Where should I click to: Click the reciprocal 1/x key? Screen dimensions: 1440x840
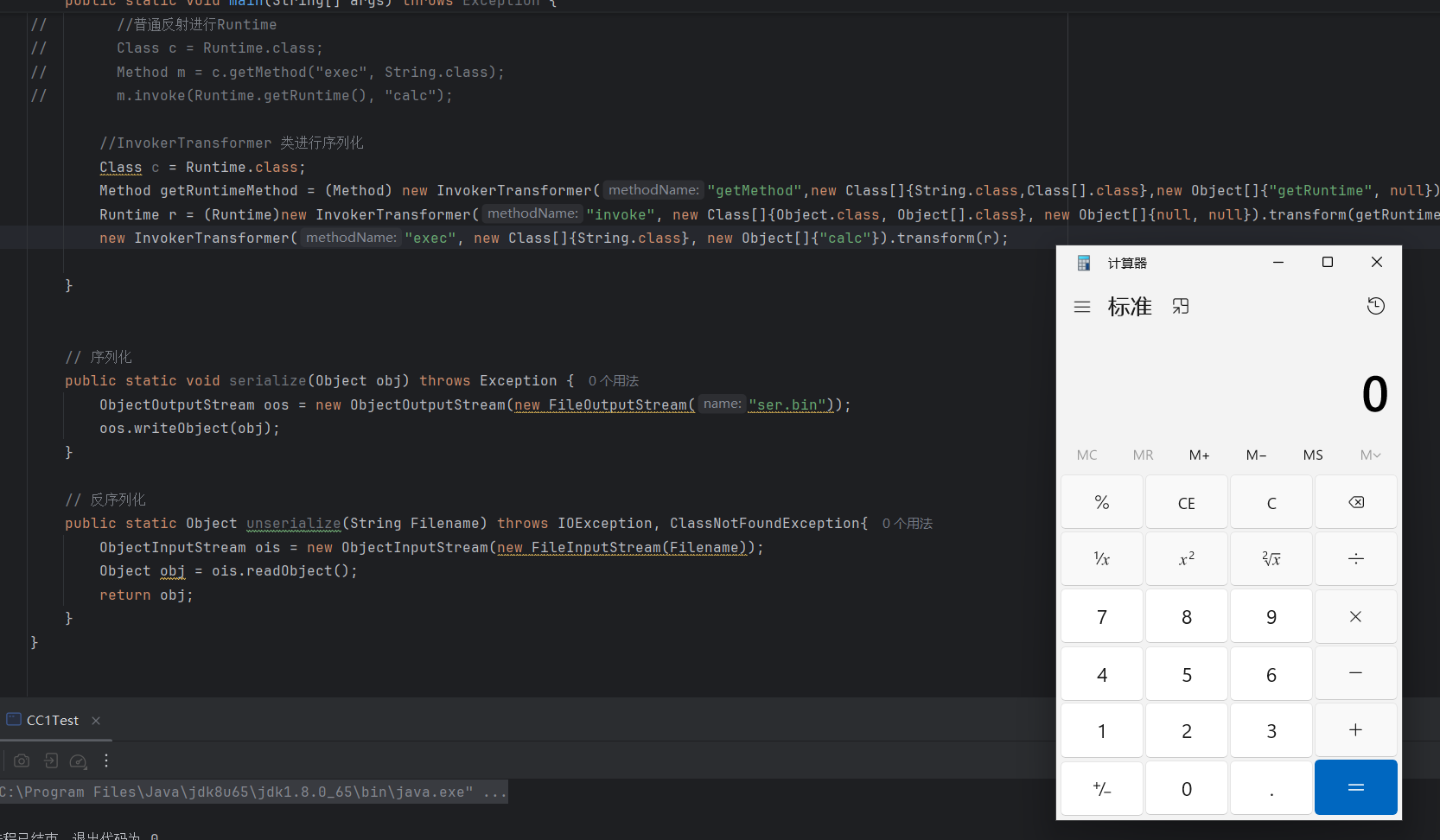(x=1102, y=559)
